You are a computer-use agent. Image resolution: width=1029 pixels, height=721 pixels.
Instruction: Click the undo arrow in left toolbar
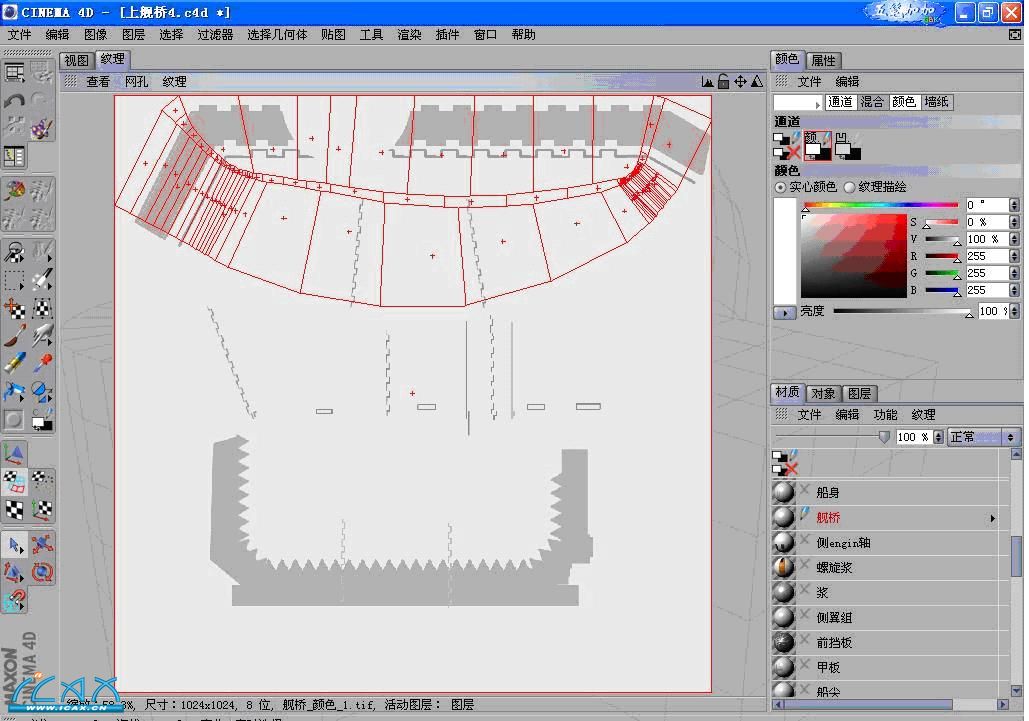point(14,101)
